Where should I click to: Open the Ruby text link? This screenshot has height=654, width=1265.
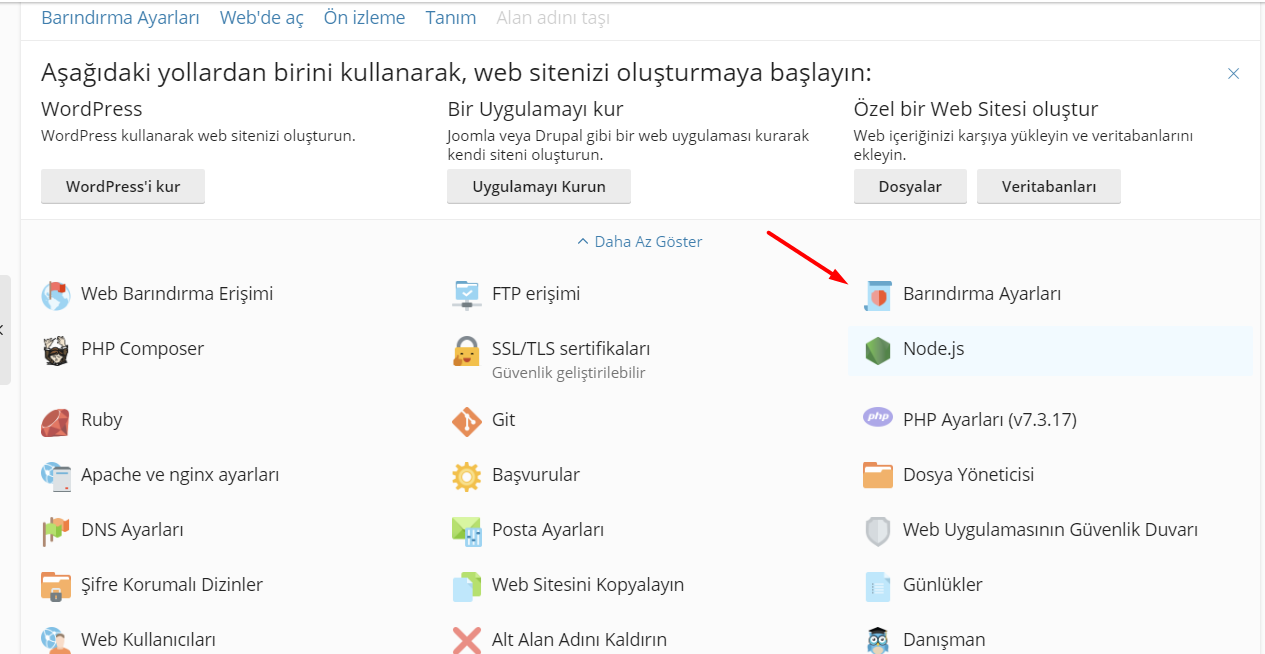[101, 420]
